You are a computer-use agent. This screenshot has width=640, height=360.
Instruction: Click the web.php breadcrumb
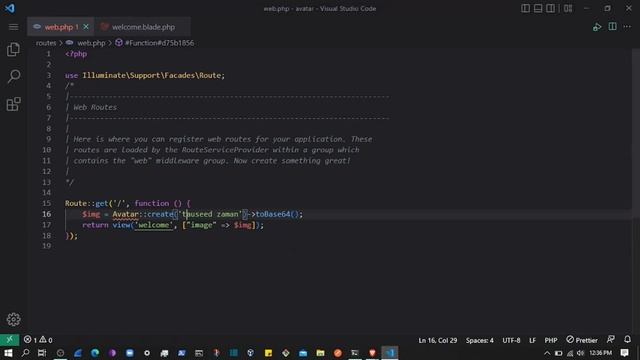click(91, 43)
